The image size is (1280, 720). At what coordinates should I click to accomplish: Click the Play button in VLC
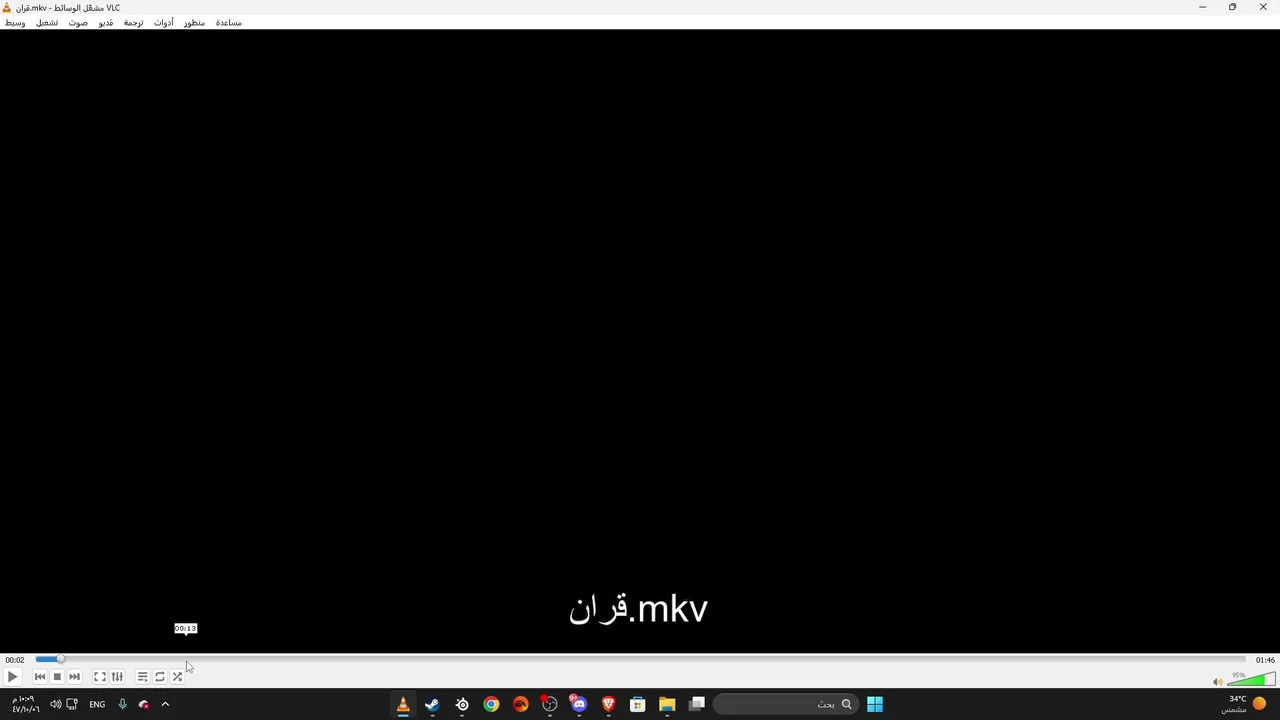click(x=12, y=677)
